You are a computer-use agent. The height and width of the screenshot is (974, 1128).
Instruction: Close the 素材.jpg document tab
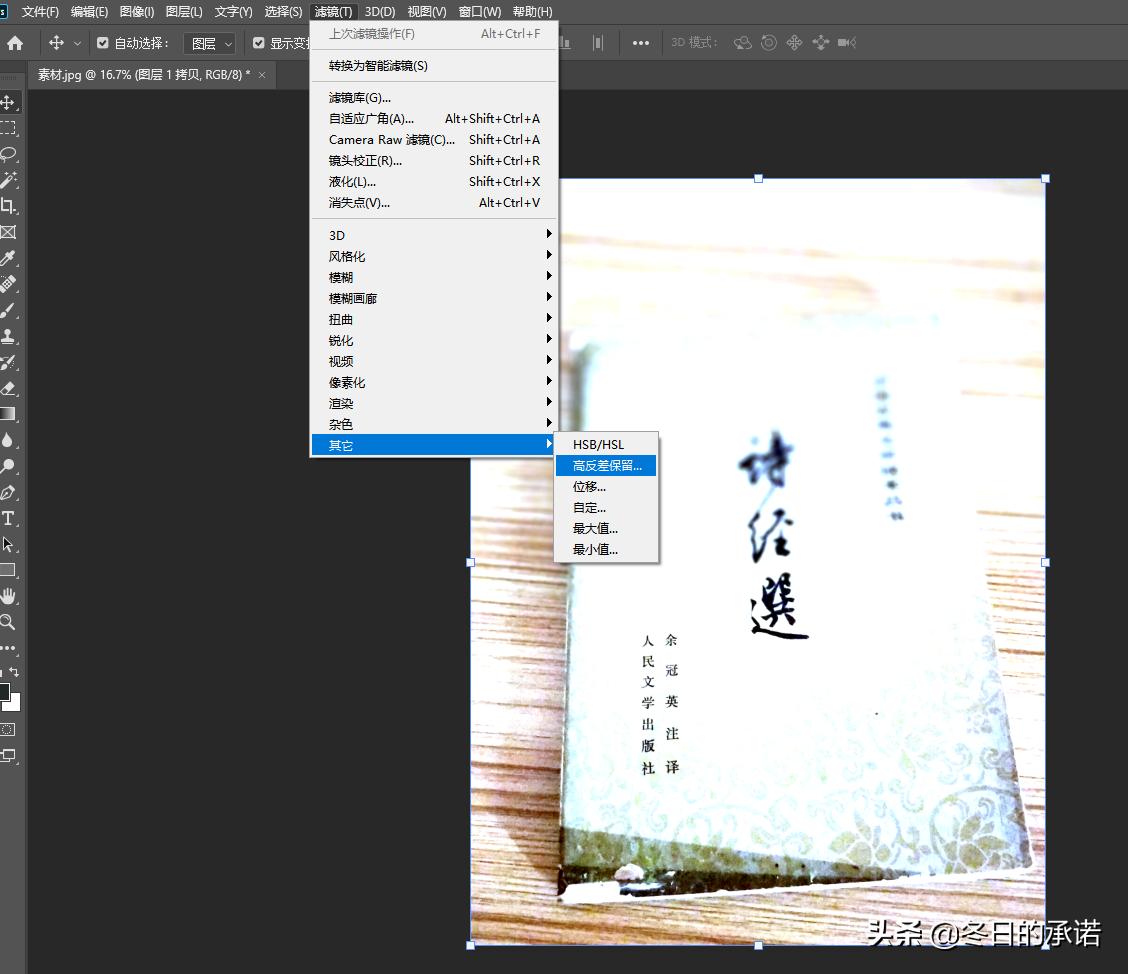(x=262, y=75)
